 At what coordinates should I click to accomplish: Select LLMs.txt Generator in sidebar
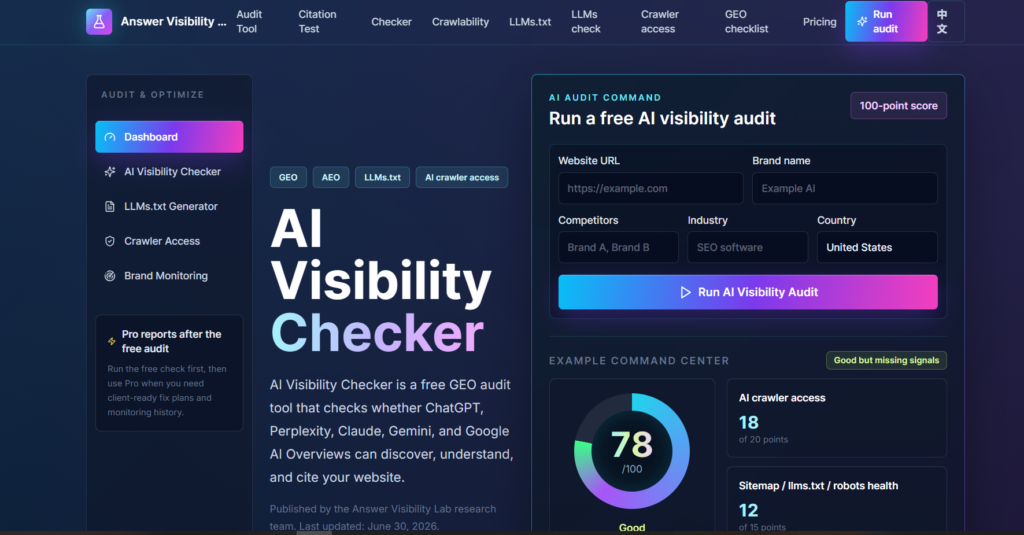(x=169, y=206)
